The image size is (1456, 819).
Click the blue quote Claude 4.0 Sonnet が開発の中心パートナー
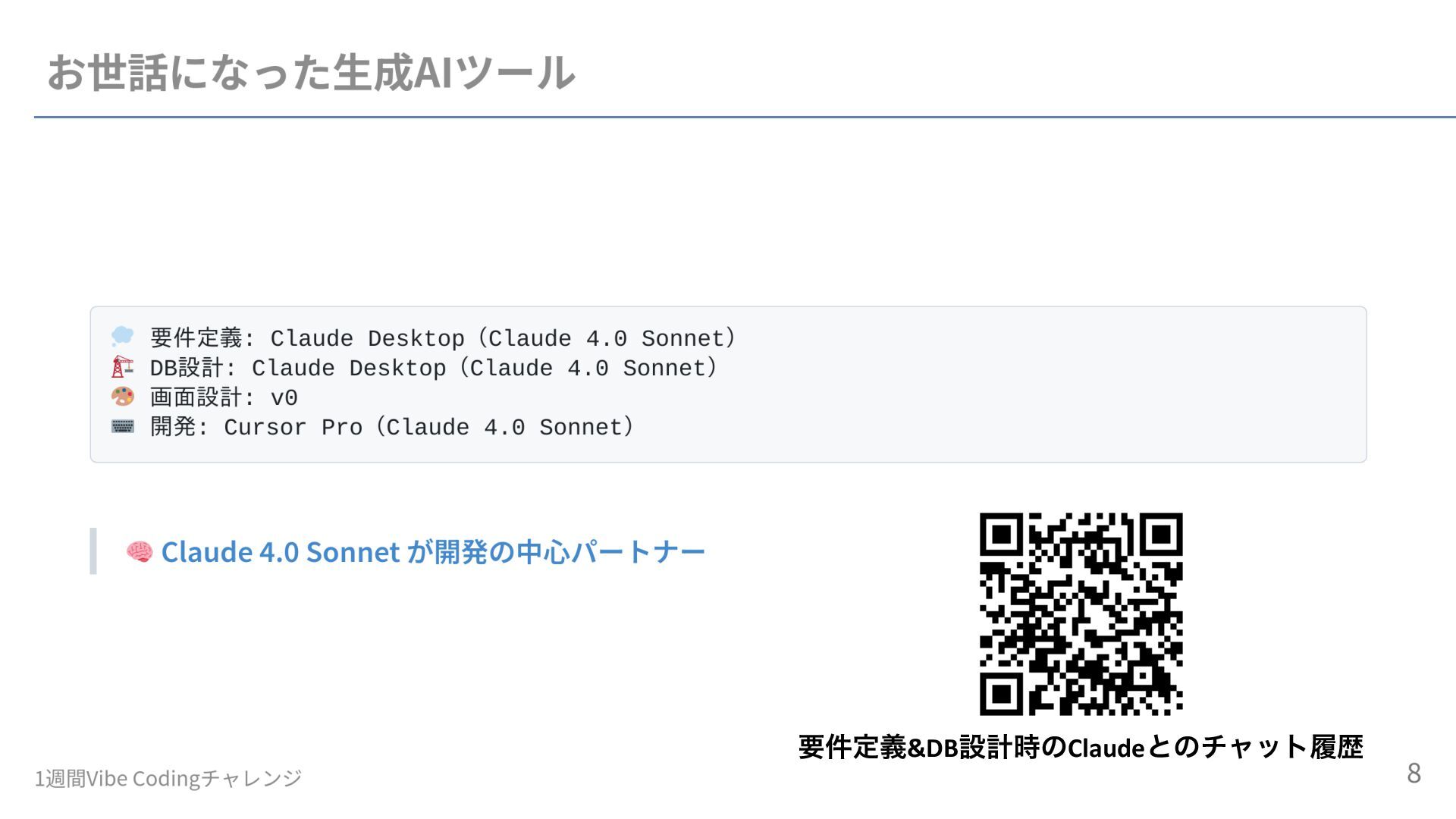433,552
